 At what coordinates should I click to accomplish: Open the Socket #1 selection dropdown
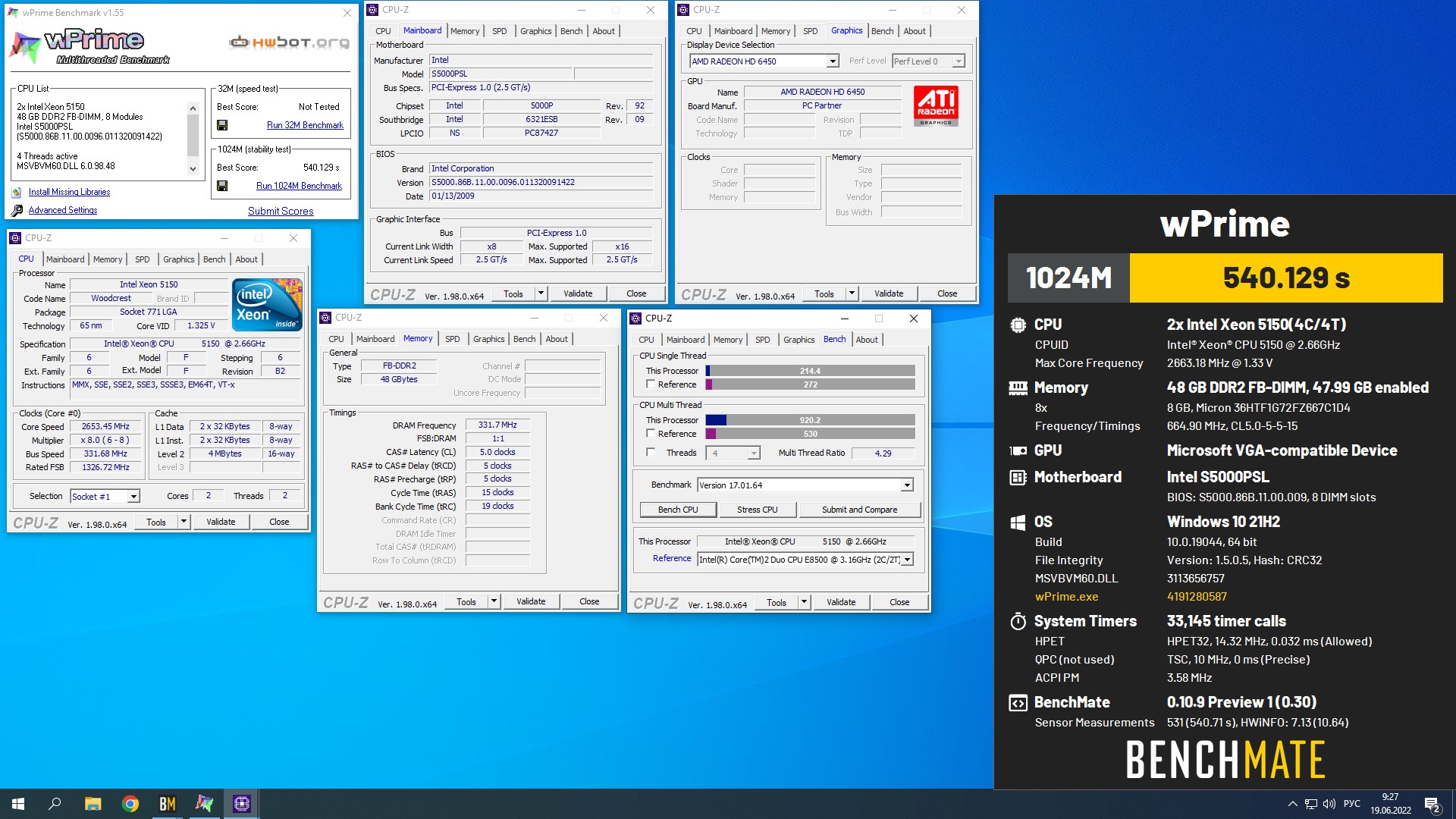click(x=133, y=497)
